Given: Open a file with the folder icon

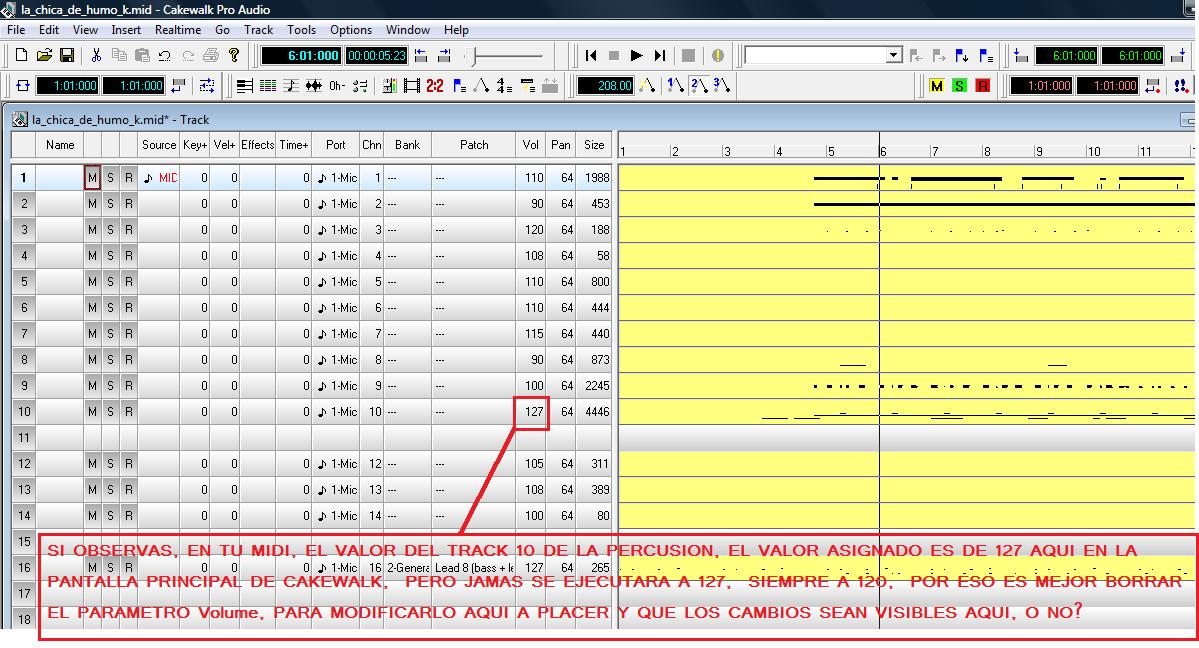Looking at the screenshot, I should click(44, 56).
